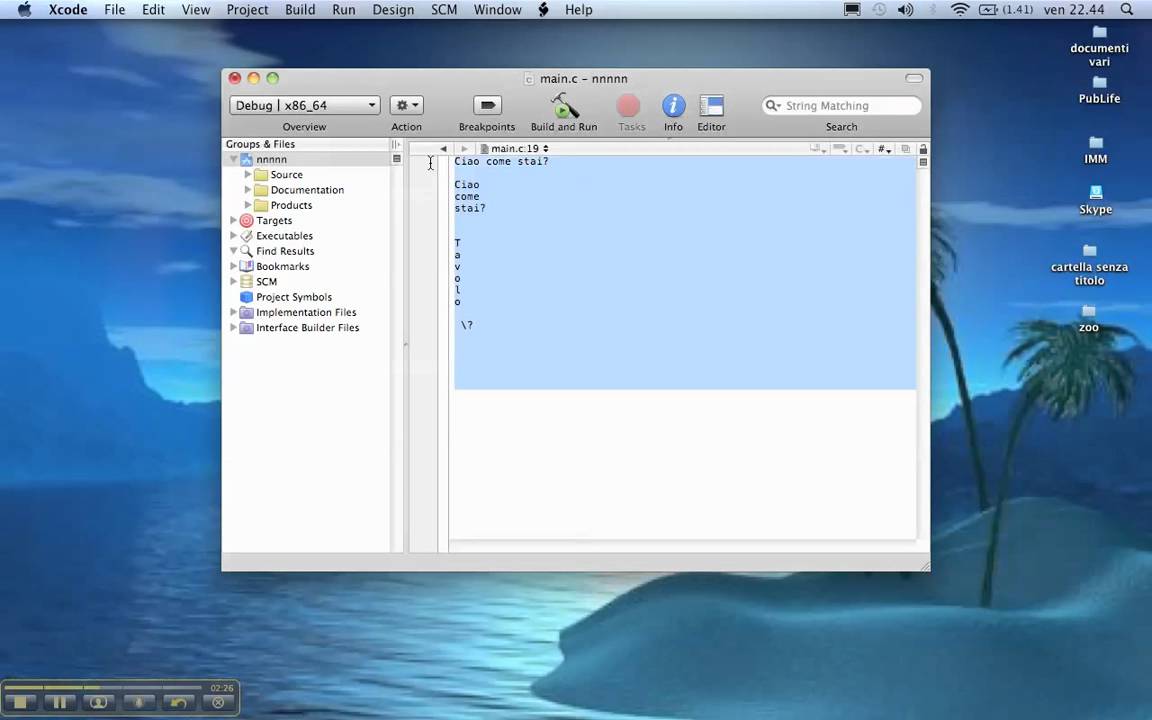Stop recording with the recorder stop button
1152x720 pixels.
[x=21, y=702]
